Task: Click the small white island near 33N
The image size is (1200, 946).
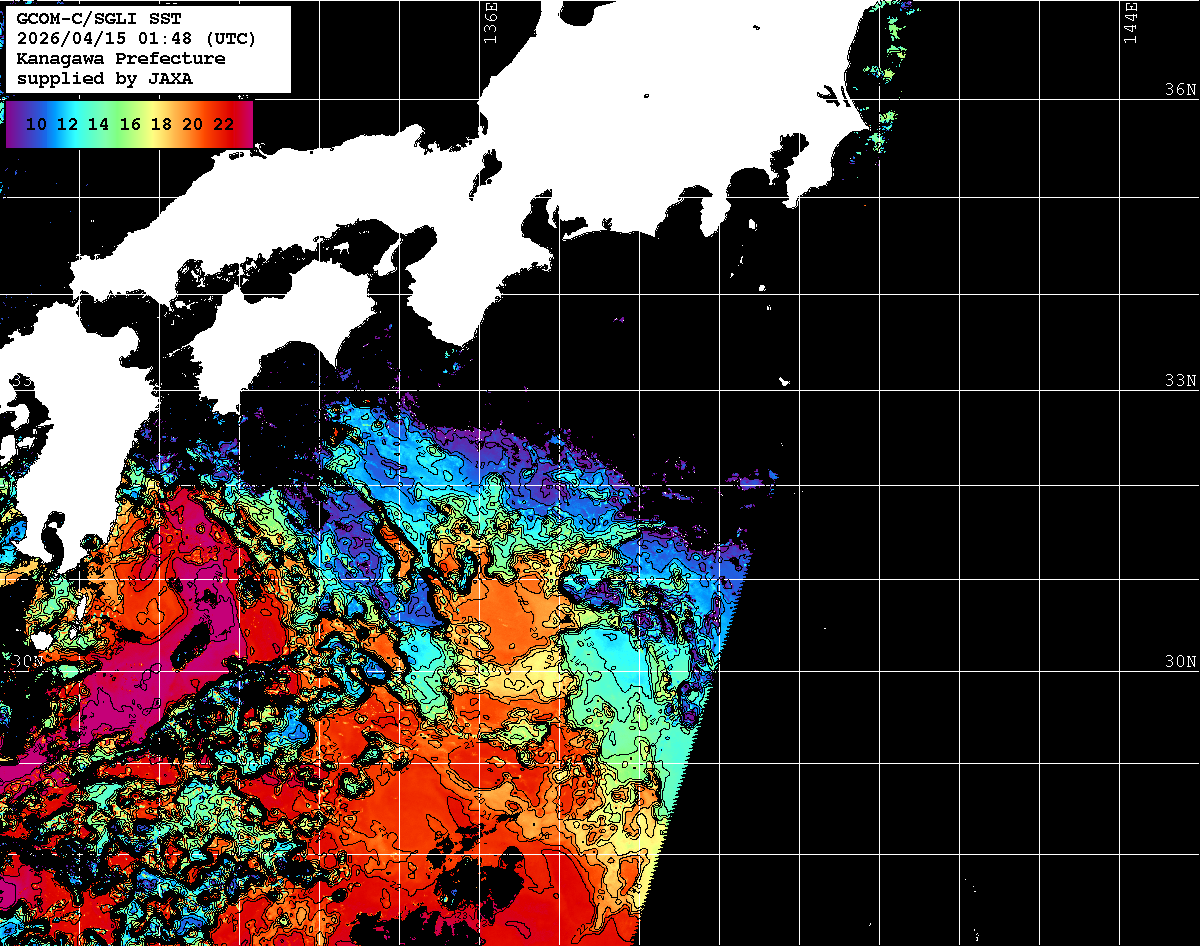Action: pos(785,381)
